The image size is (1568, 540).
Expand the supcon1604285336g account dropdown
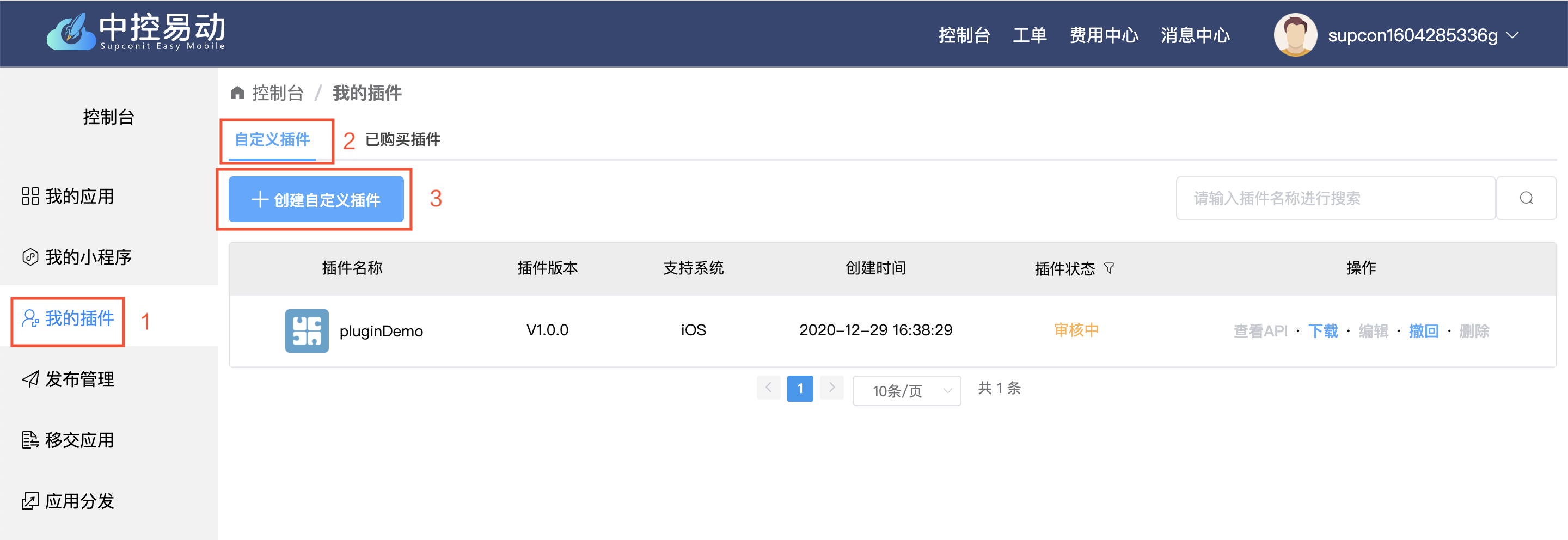pyautogui.click(x=1423, y=35)
